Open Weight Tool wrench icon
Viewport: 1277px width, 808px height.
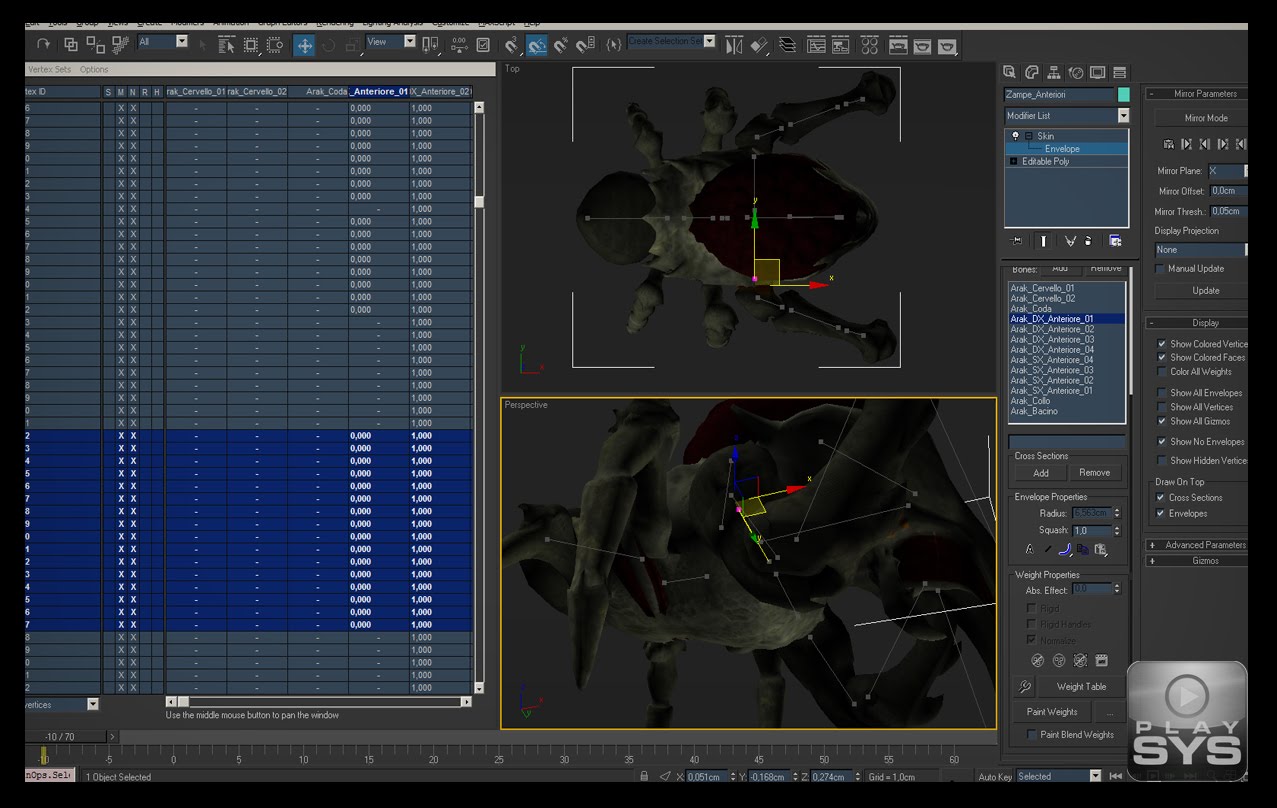pos(1024,686)
